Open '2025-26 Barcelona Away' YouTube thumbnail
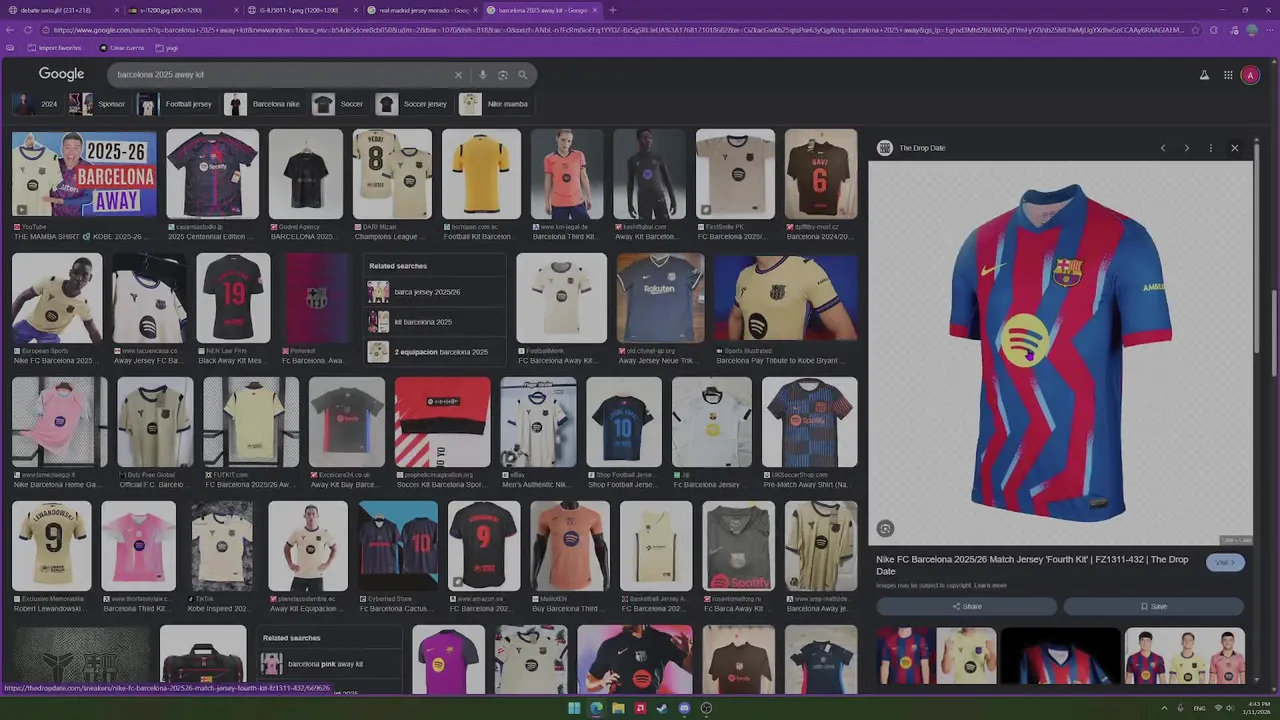The image size is (1280, 720). pyautogui.click(x=84, y=173)
